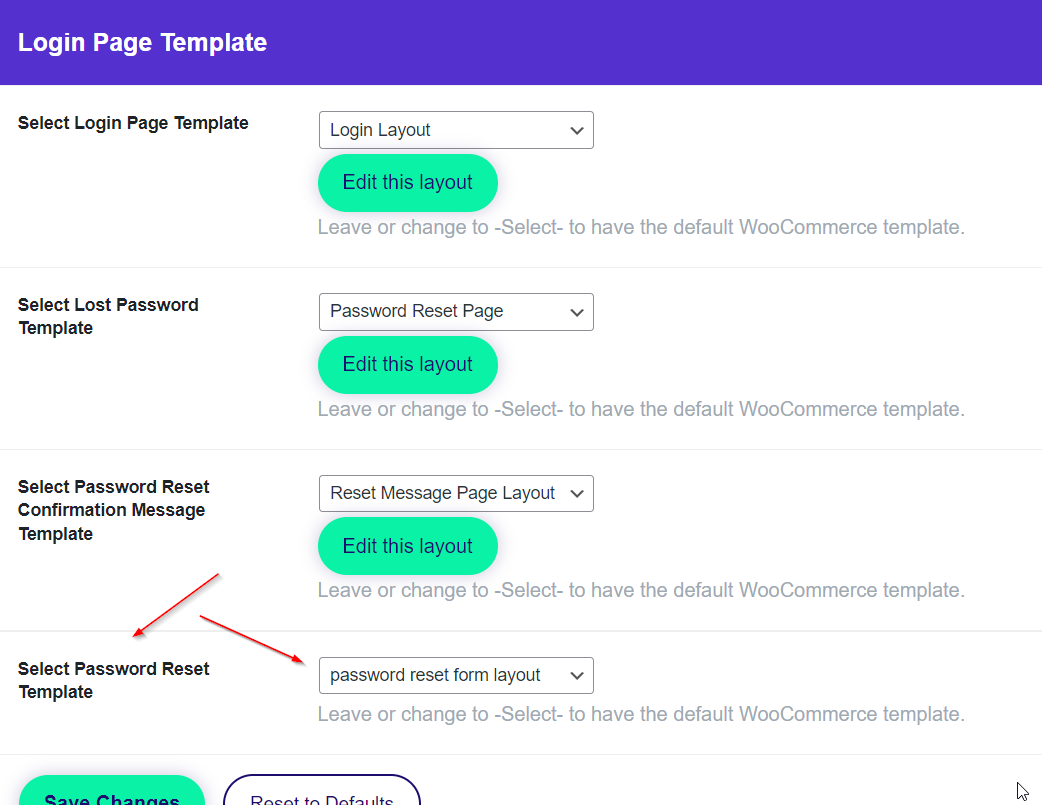Screen dimensions: 1042x805
Task: Click the Select Password Reset Template label
Action: pyautogui.click(x=113, y=680)
